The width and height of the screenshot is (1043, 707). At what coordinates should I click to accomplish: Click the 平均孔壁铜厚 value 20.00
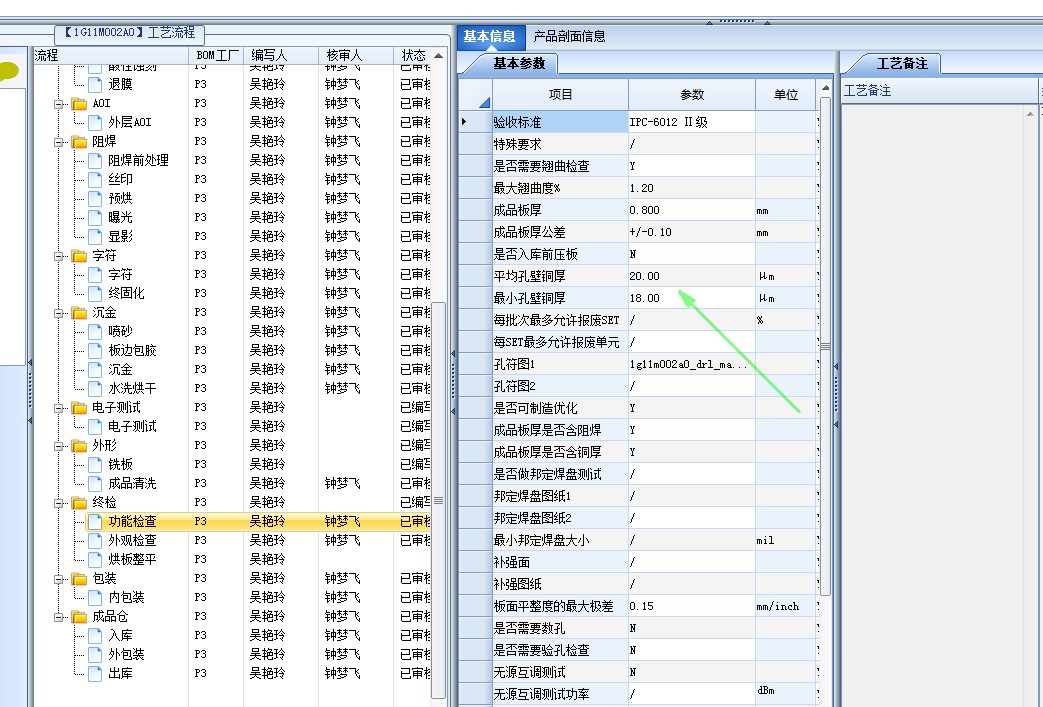[x=692, y=276]
